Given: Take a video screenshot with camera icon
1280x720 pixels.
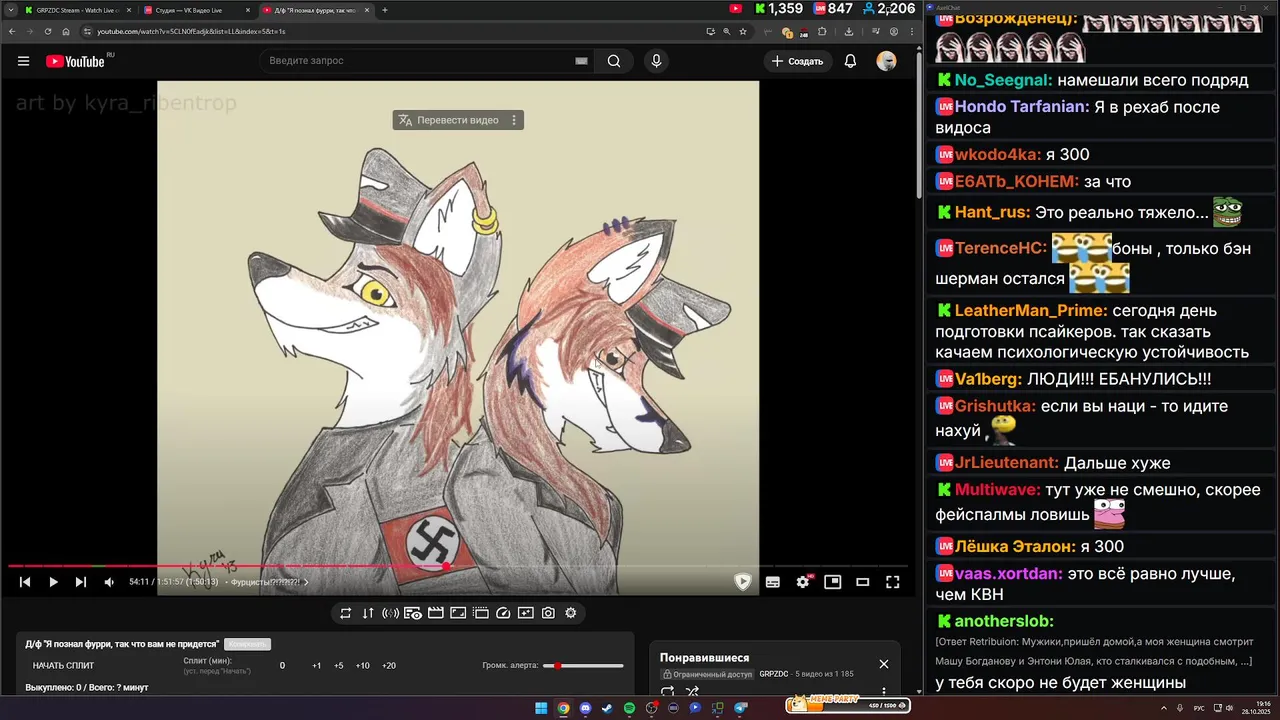Looking at the screenshot, I should coord(548,613).
